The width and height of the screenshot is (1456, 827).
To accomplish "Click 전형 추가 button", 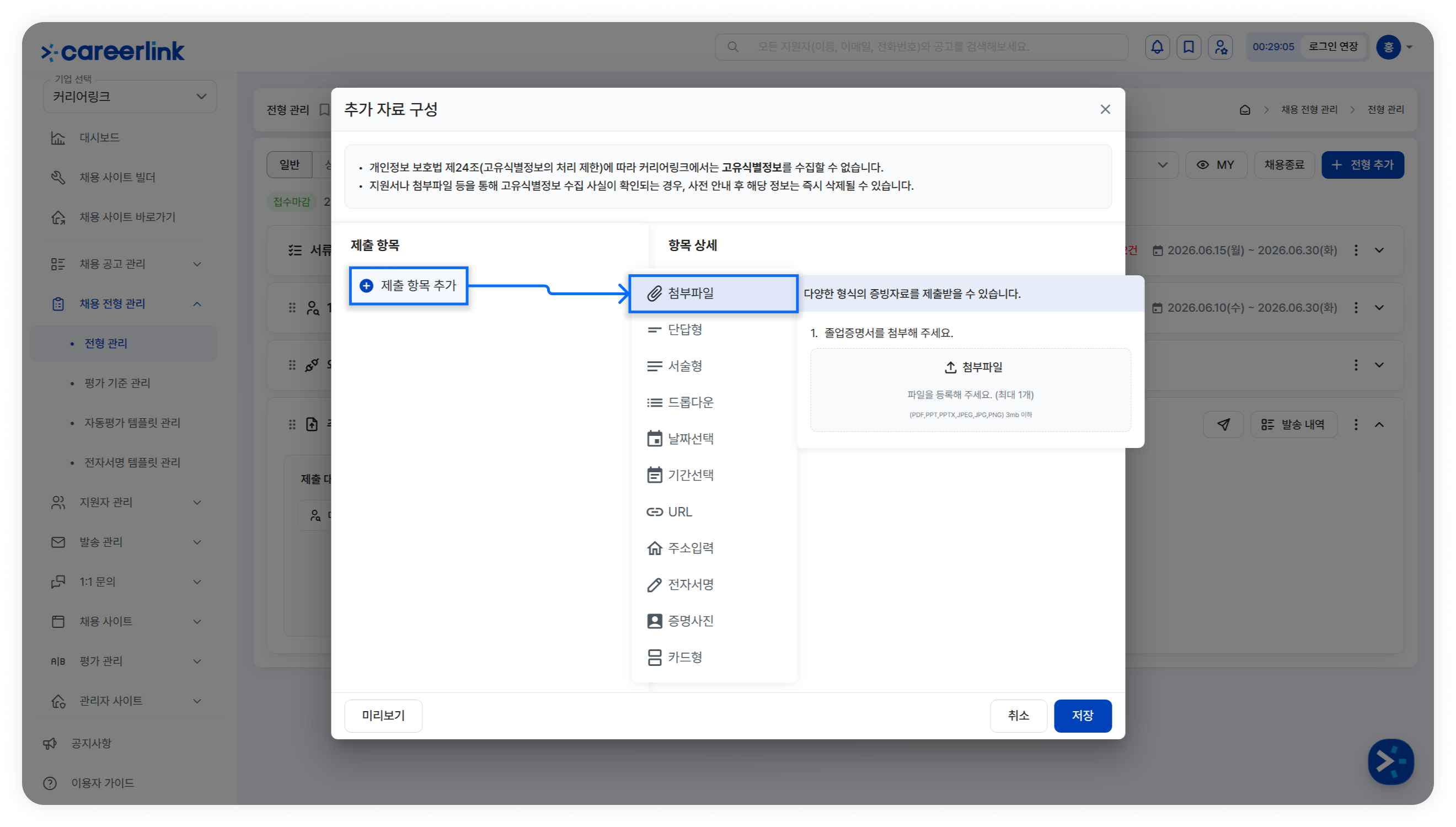I will 1362,165.
